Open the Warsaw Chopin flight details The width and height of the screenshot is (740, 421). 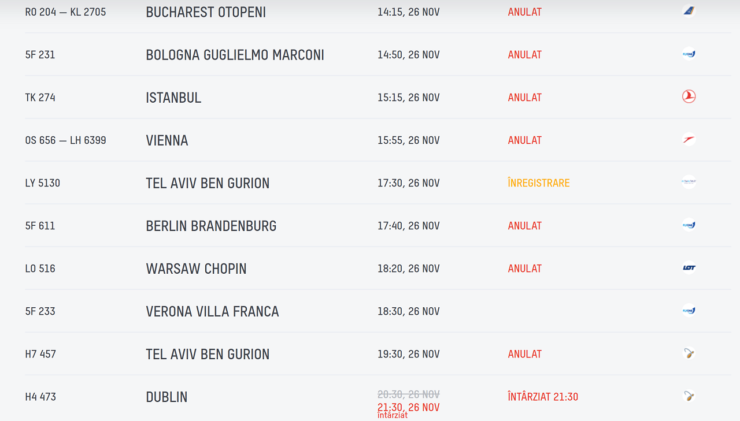click(x=378, y=268)
